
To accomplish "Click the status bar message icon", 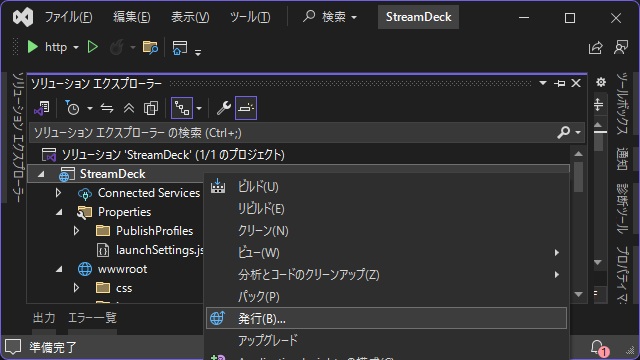I will point(13,347).
